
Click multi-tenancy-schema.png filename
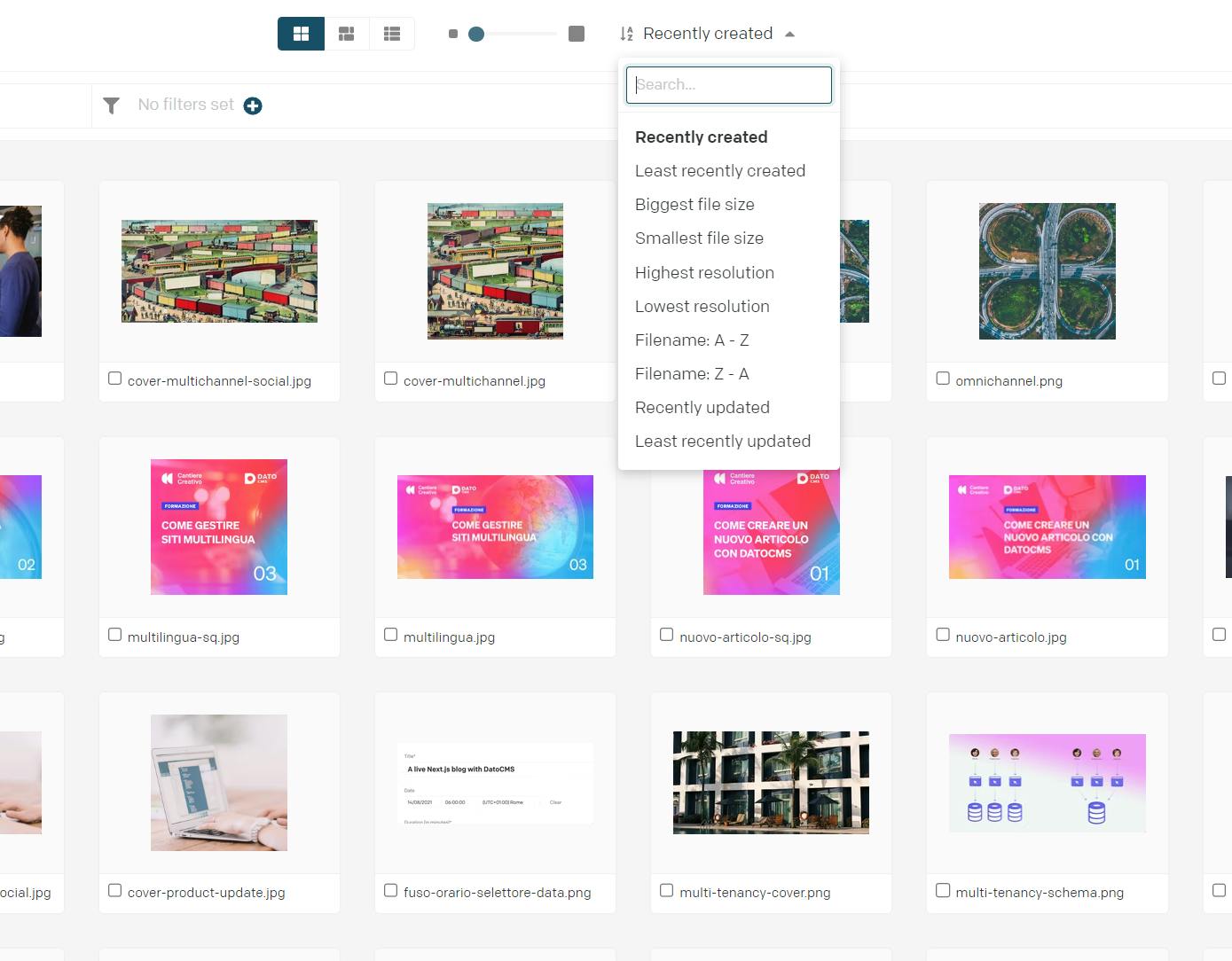(x=1040, y=893)
